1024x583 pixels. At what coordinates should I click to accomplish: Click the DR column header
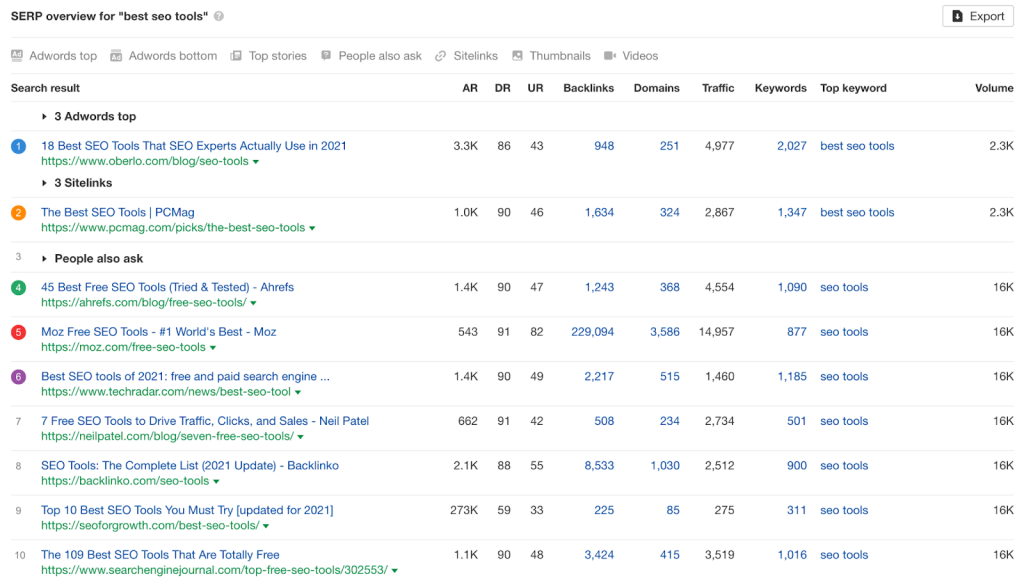point(502,88)
